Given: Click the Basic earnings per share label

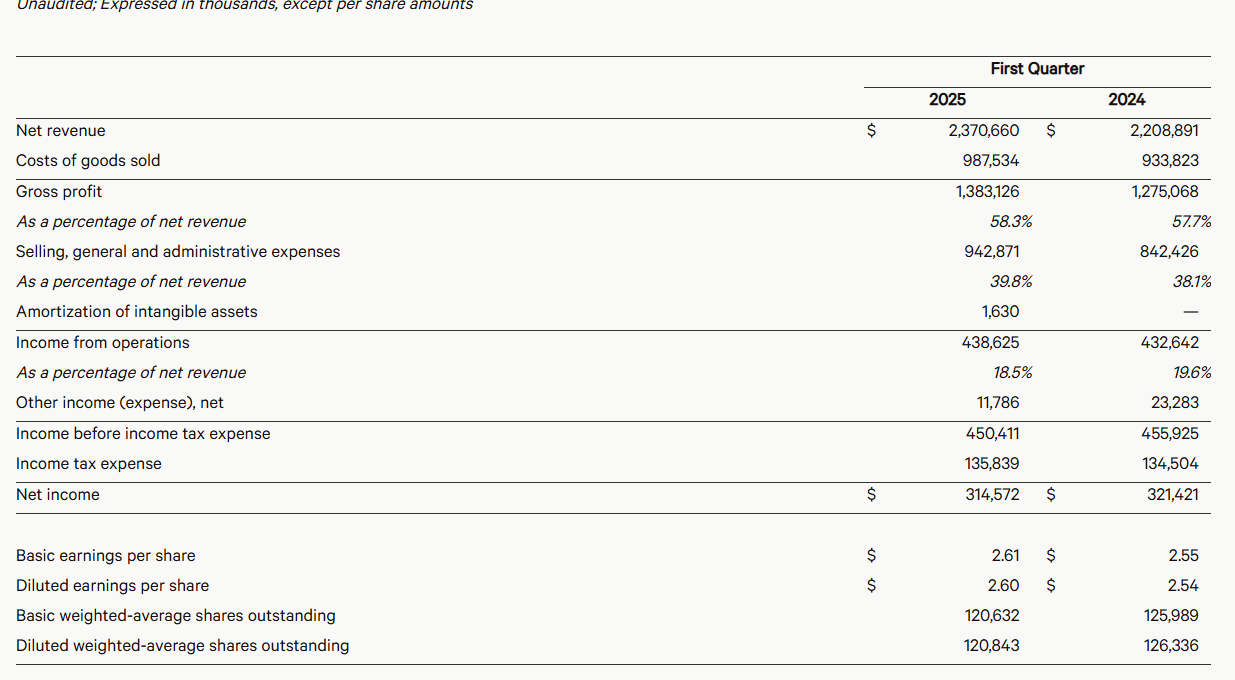Looking at the screenshot, I should pyautogui.click(x=106, y=556).
